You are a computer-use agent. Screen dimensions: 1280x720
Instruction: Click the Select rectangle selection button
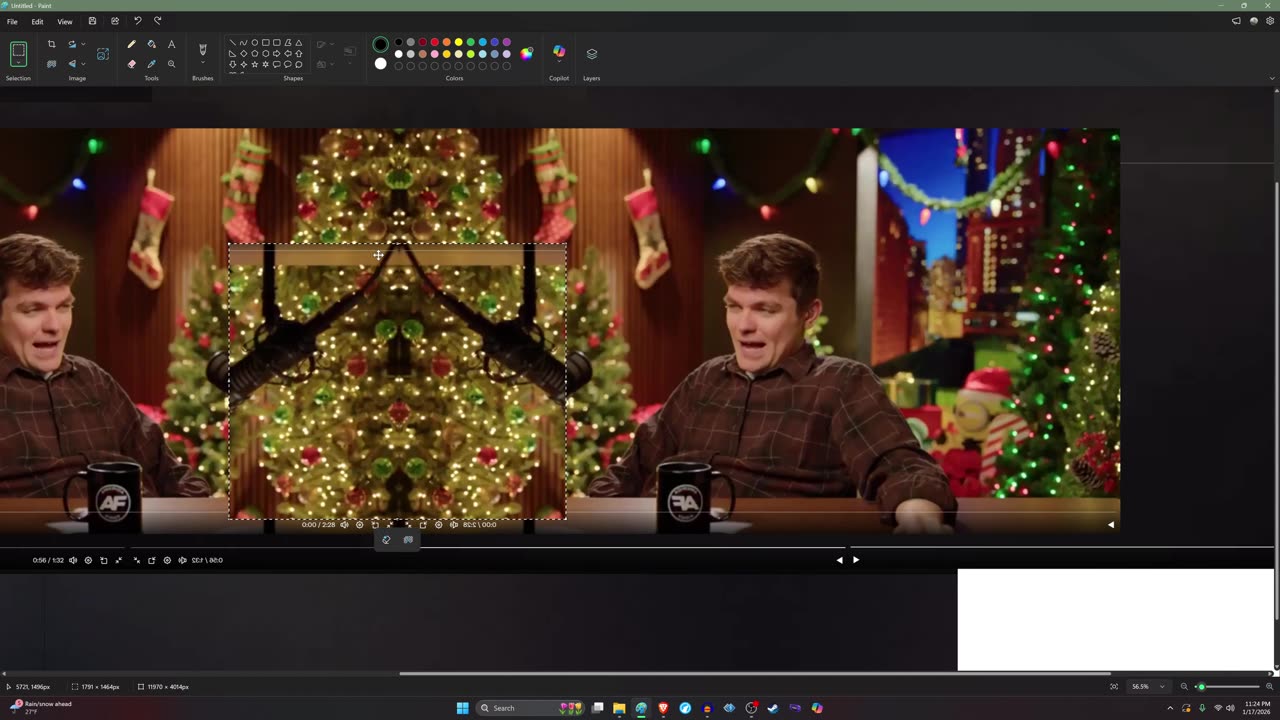point(18,53)
